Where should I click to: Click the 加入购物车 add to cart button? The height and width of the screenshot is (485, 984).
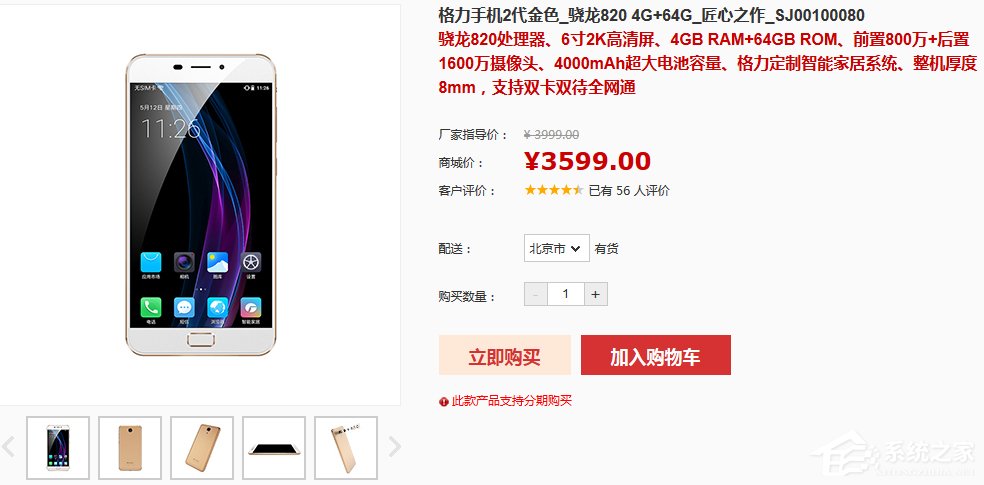(656, 355)
